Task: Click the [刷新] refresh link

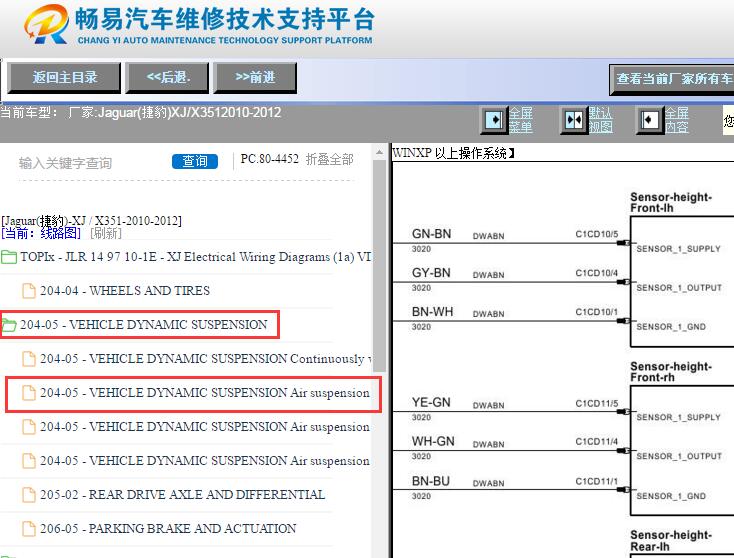Action: click(x=106, y=233)
